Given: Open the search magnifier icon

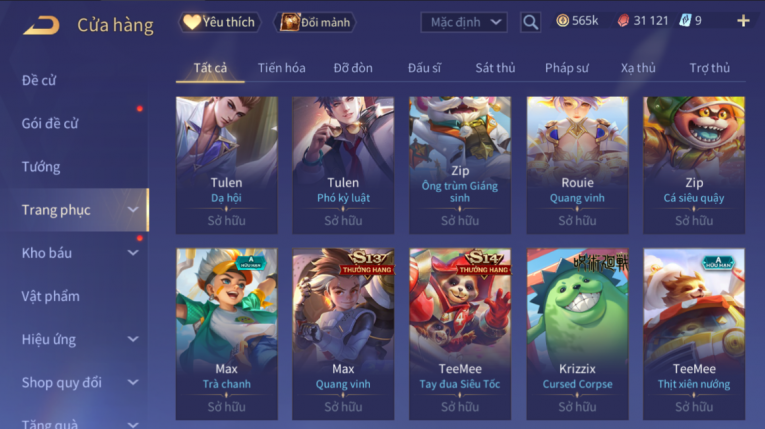Looking at the screenshot, I should point(530,22).
